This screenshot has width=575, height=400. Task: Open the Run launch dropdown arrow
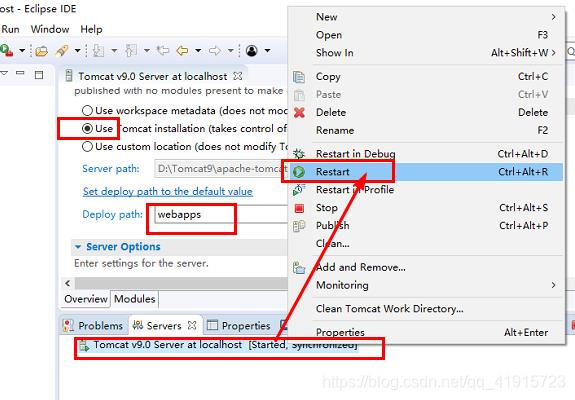click(22, 50)
